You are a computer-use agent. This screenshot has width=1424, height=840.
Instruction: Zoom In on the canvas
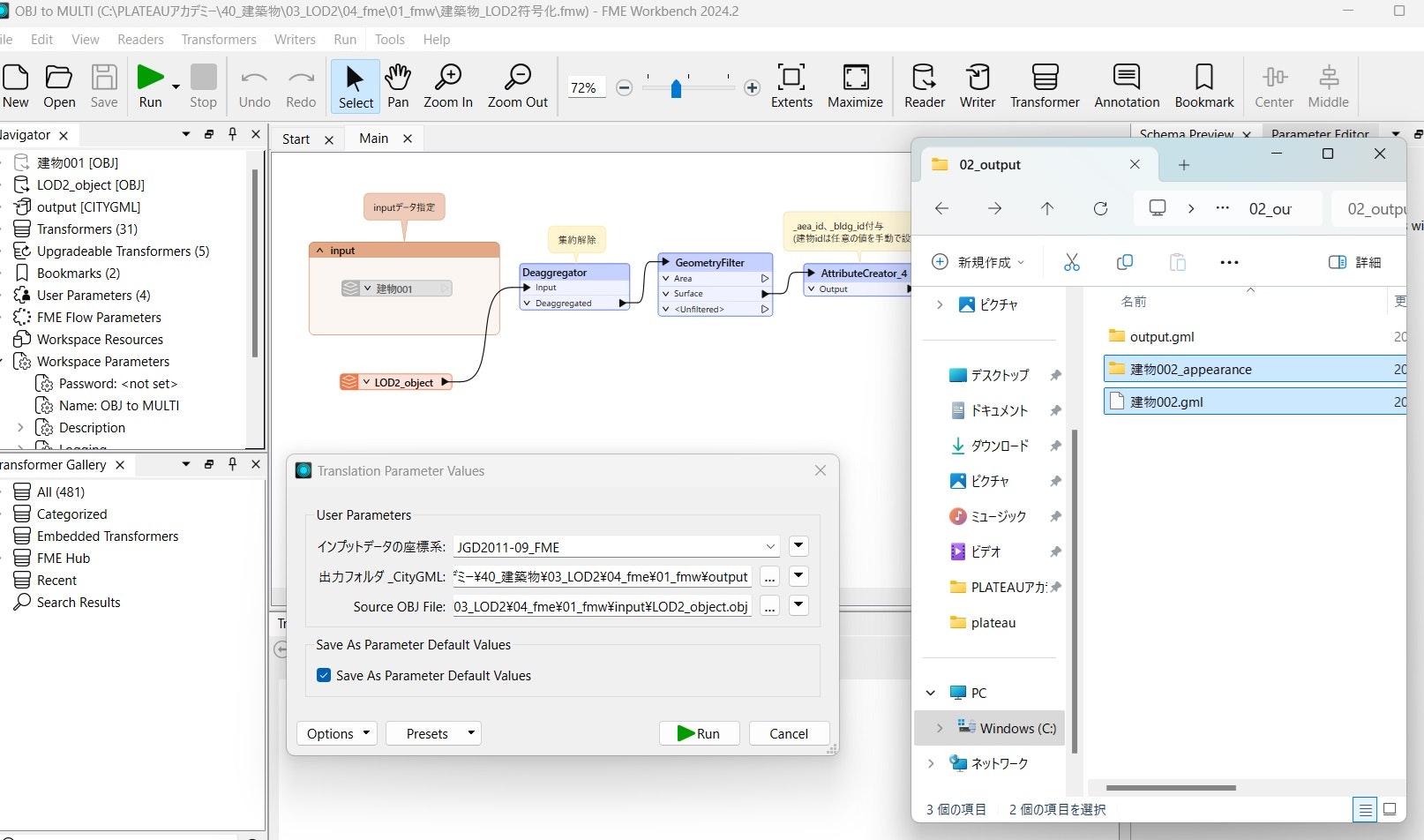[x=448, y=86]
